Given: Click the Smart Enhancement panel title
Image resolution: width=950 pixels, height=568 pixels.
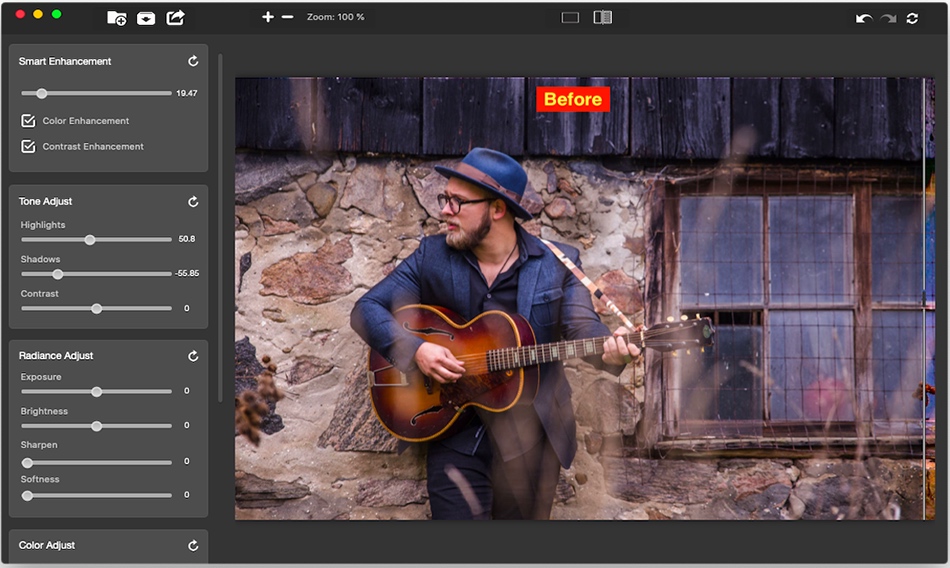Looking at the screenshot, I should coord(65,61).
